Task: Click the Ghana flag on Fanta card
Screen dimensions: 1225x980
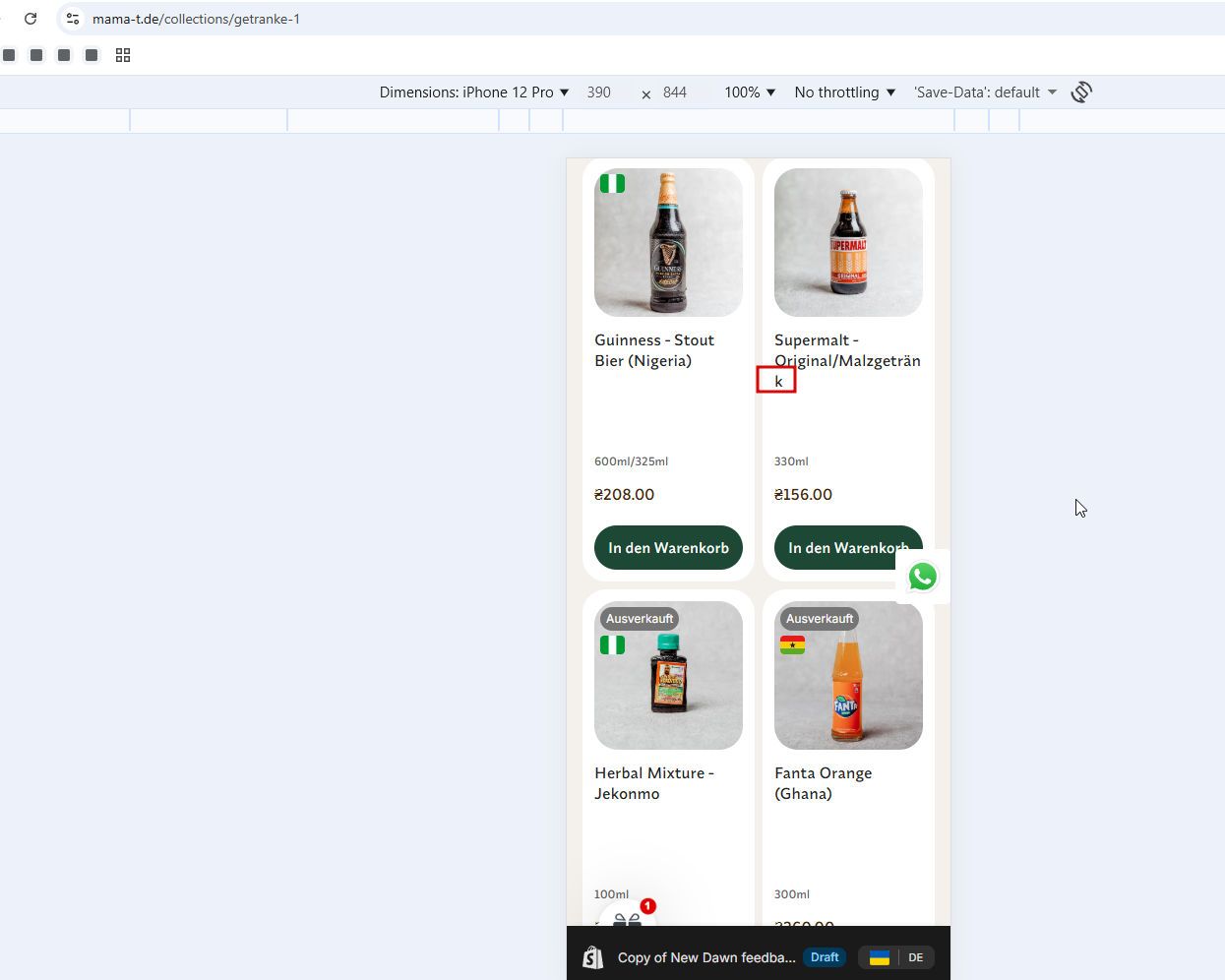Action: (x=792, y=645)
